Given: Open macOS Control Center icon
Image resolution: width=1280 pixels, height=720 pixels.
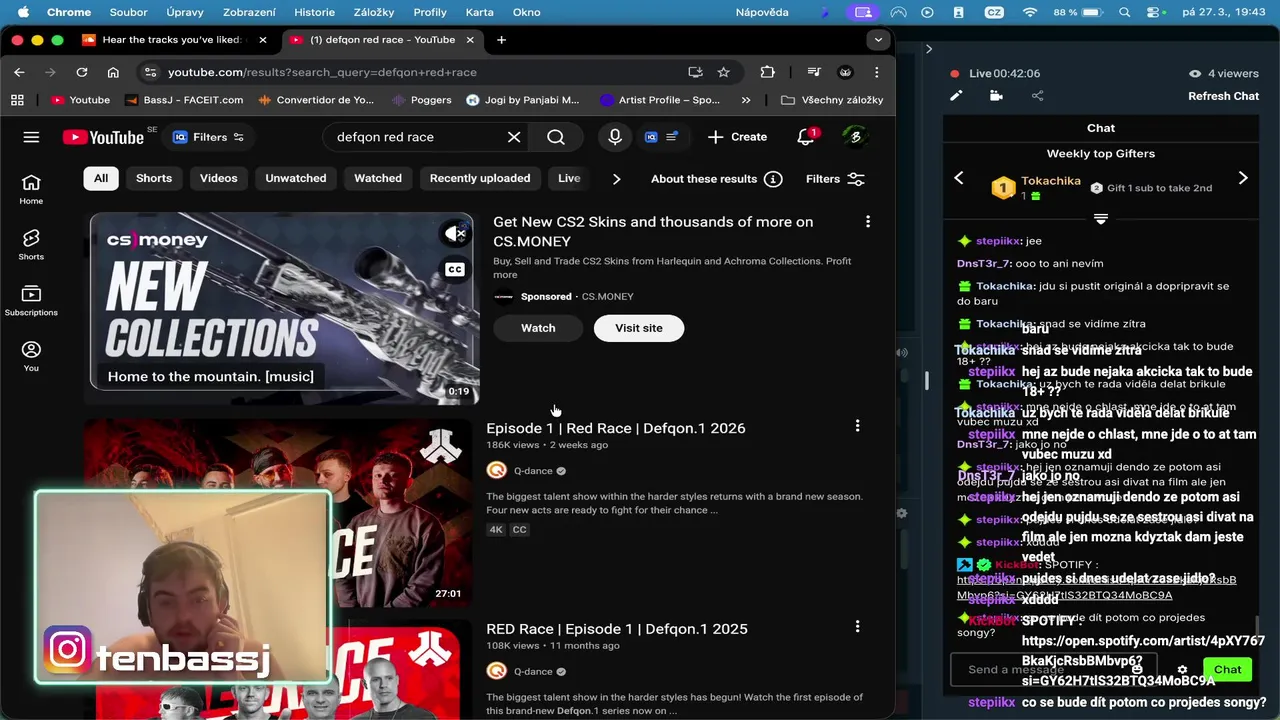Looking at the screenshot, I should 1155,12.
